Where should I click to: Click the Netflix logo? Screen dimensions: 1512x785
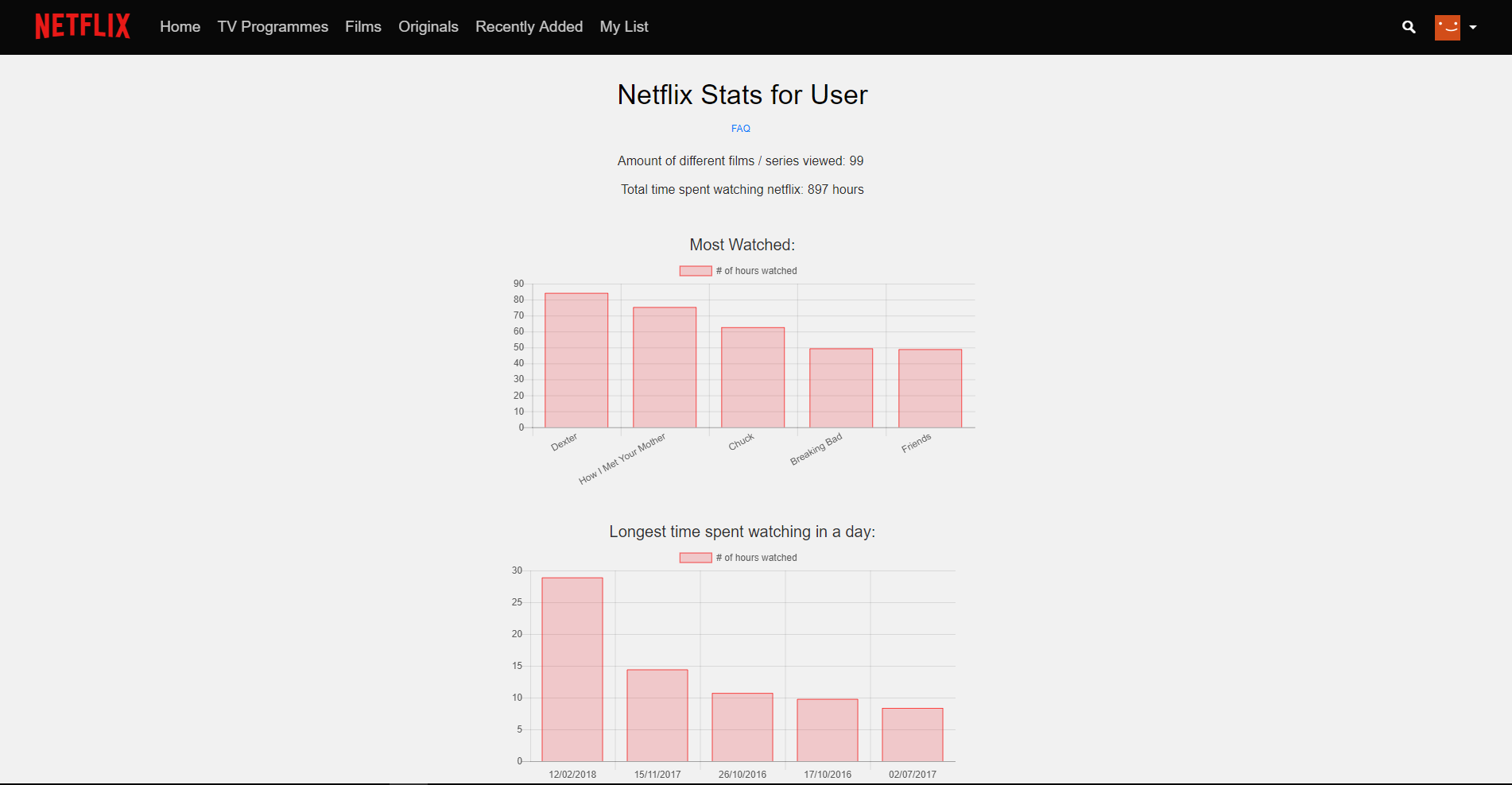click(x=83, y=26)
